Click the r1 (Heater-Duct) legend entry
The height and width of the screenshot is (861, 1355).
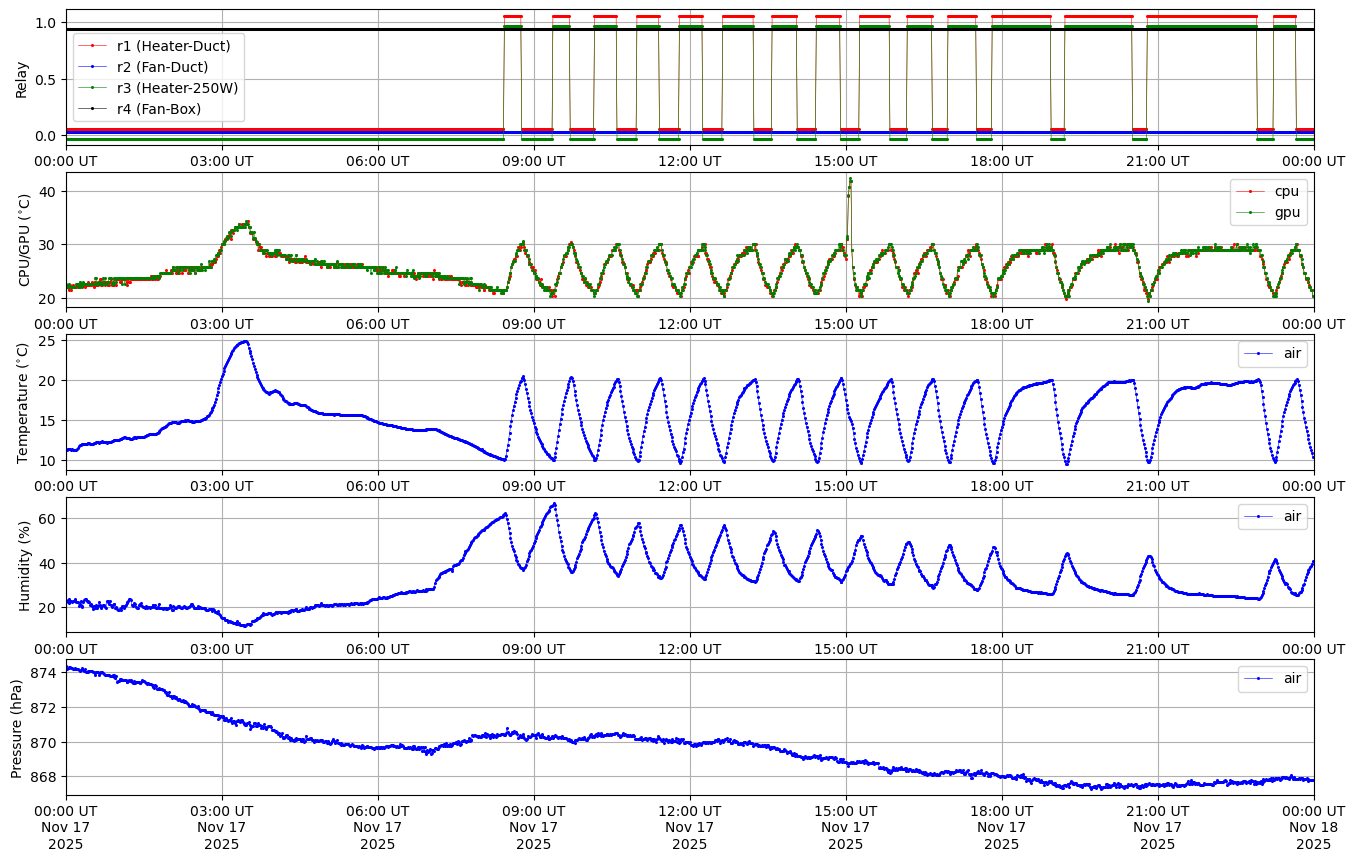[x=173, y=46]
